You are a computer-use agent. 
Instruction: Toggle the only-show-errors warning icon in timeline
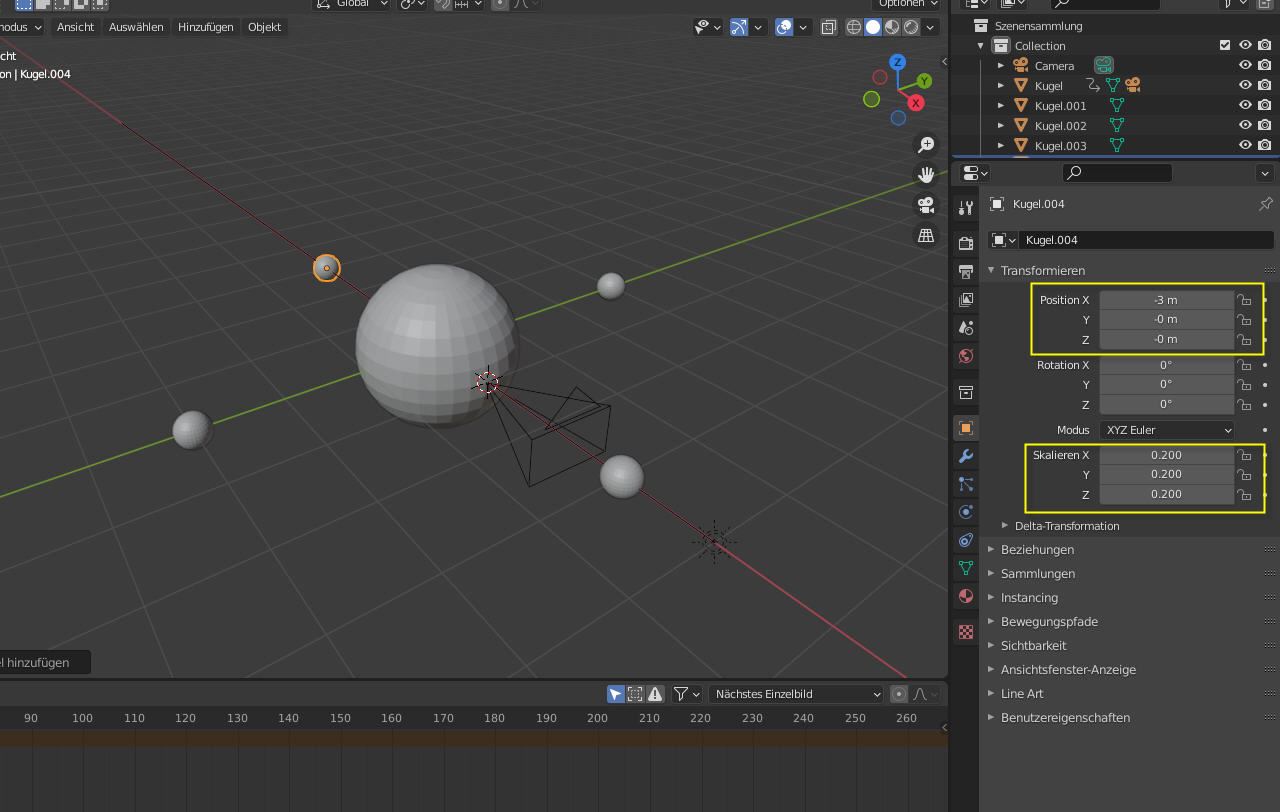655,694
